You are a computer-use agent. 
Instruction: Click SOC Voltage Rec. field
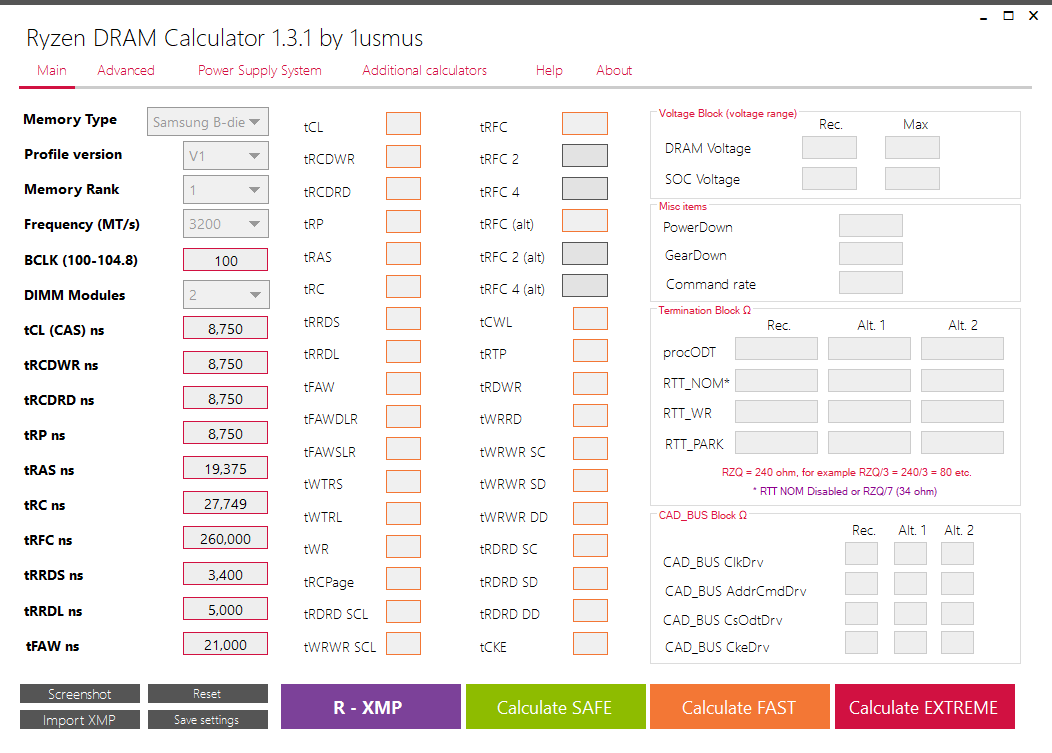(829, 179)
